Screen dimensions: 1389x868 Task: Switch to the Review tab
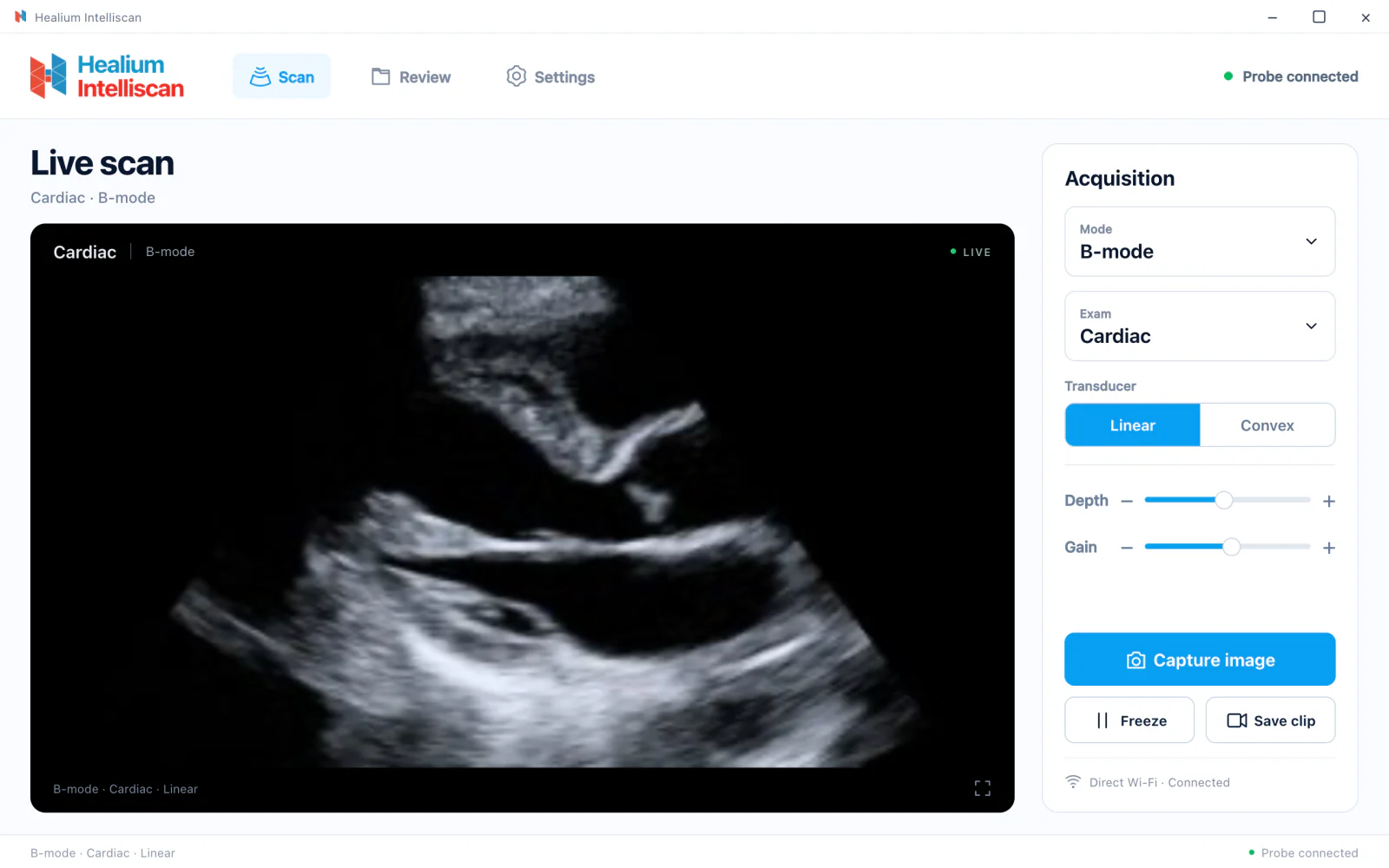coord(411,76)
